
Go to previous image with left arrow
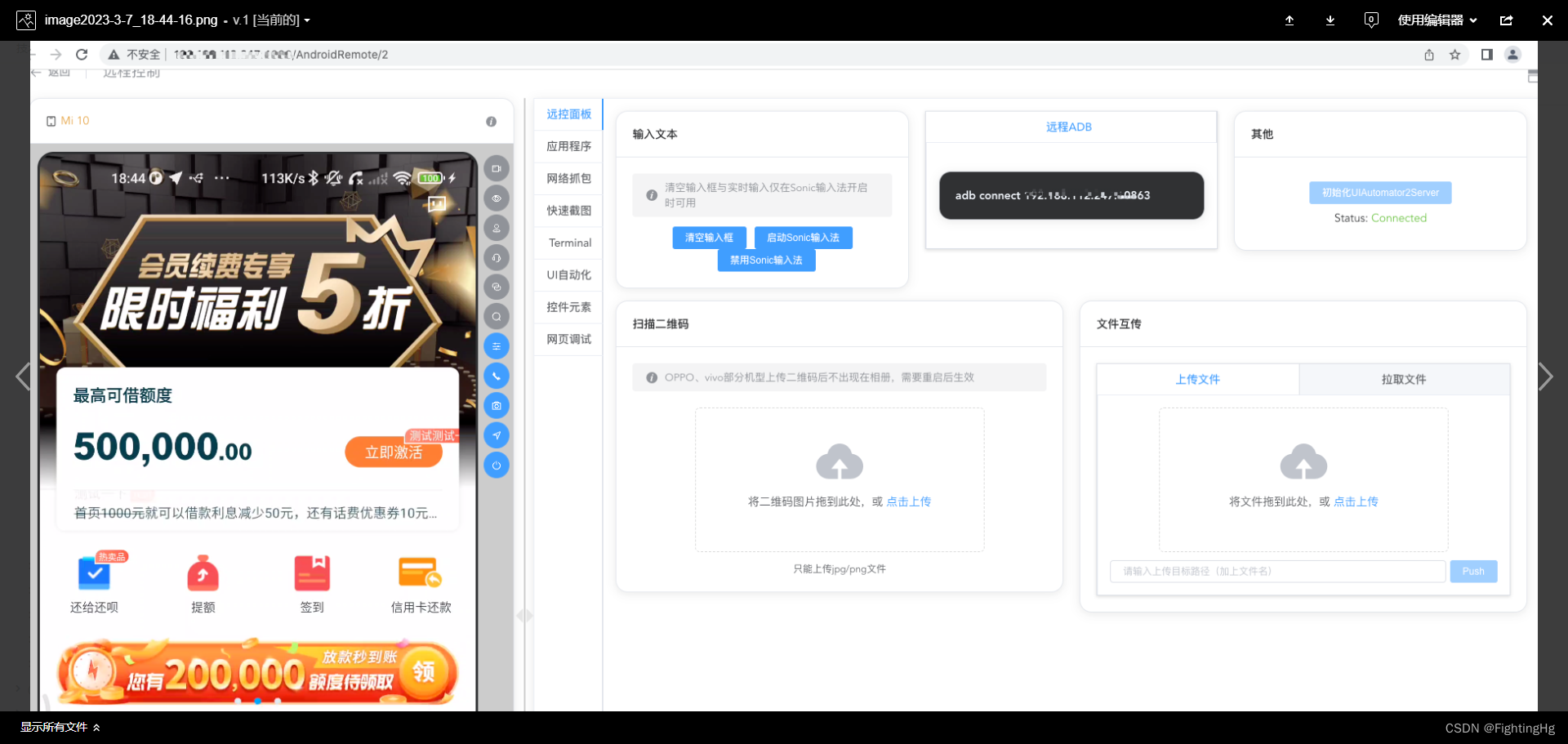click(x=23, y=376)
